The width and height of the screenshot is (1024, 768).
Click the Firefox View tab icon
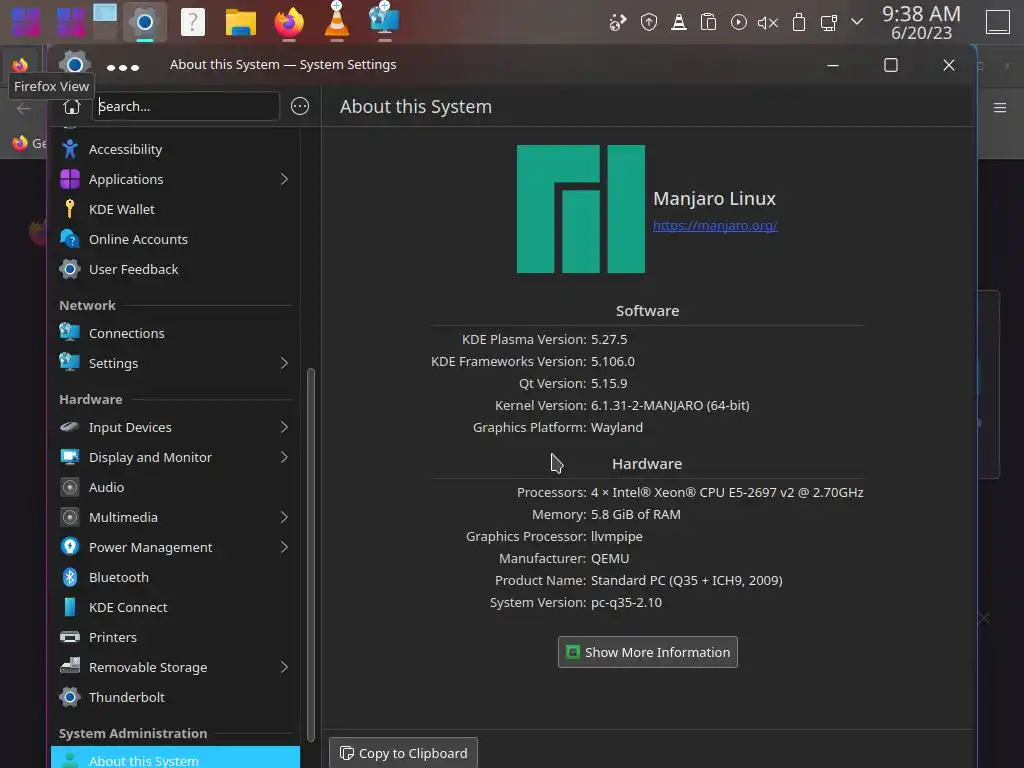(x=20, y=65)
